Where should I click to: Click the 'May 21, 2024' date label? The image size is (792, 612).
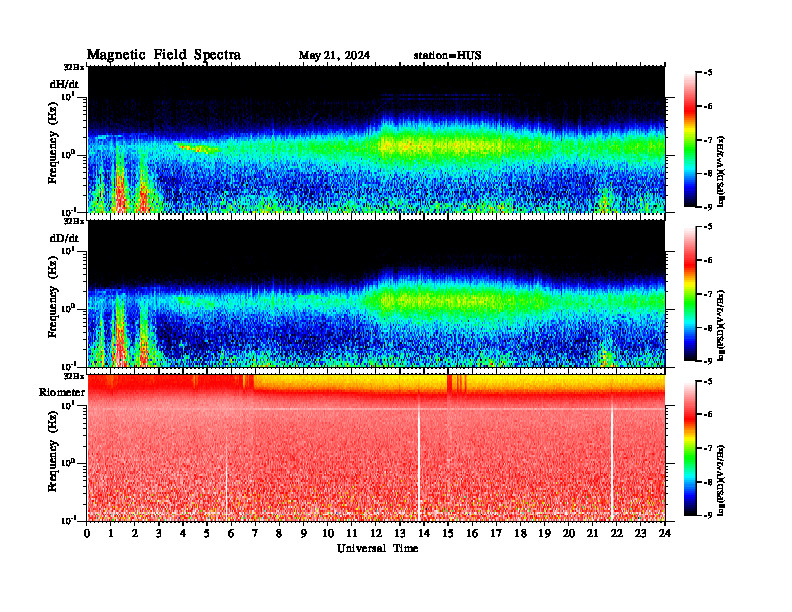(x=334, y=55)
